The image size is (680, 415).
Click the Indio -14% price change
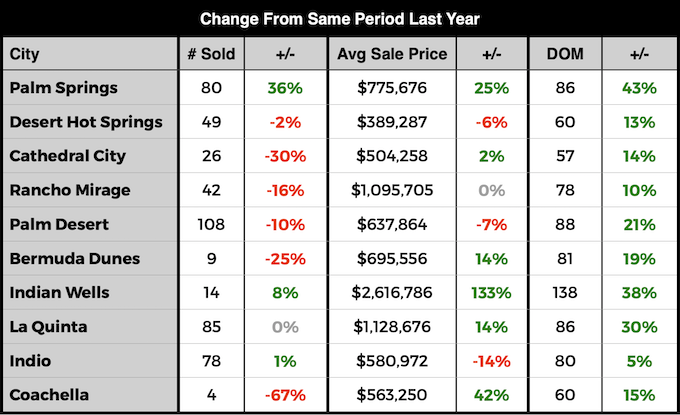coord(491,361)
